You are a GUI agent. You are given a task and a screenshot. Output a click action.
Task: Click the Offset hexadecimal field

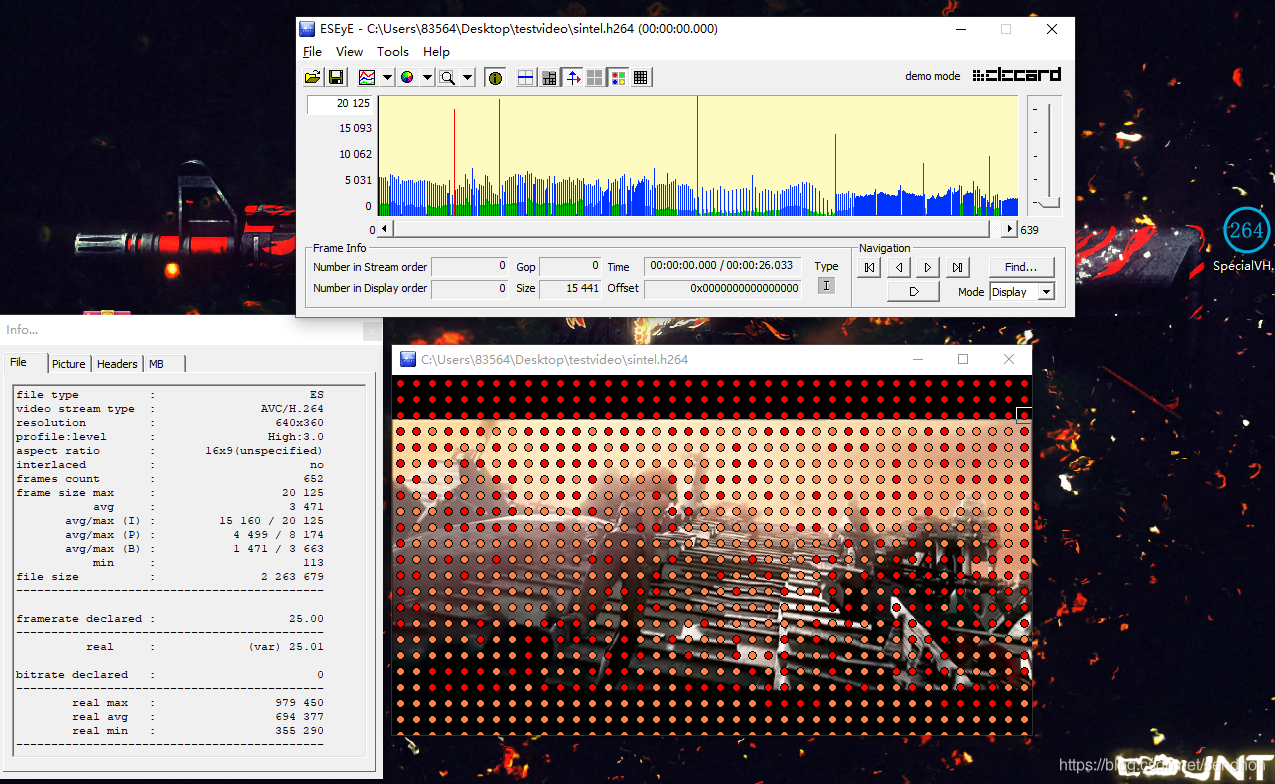pos(723,288)
